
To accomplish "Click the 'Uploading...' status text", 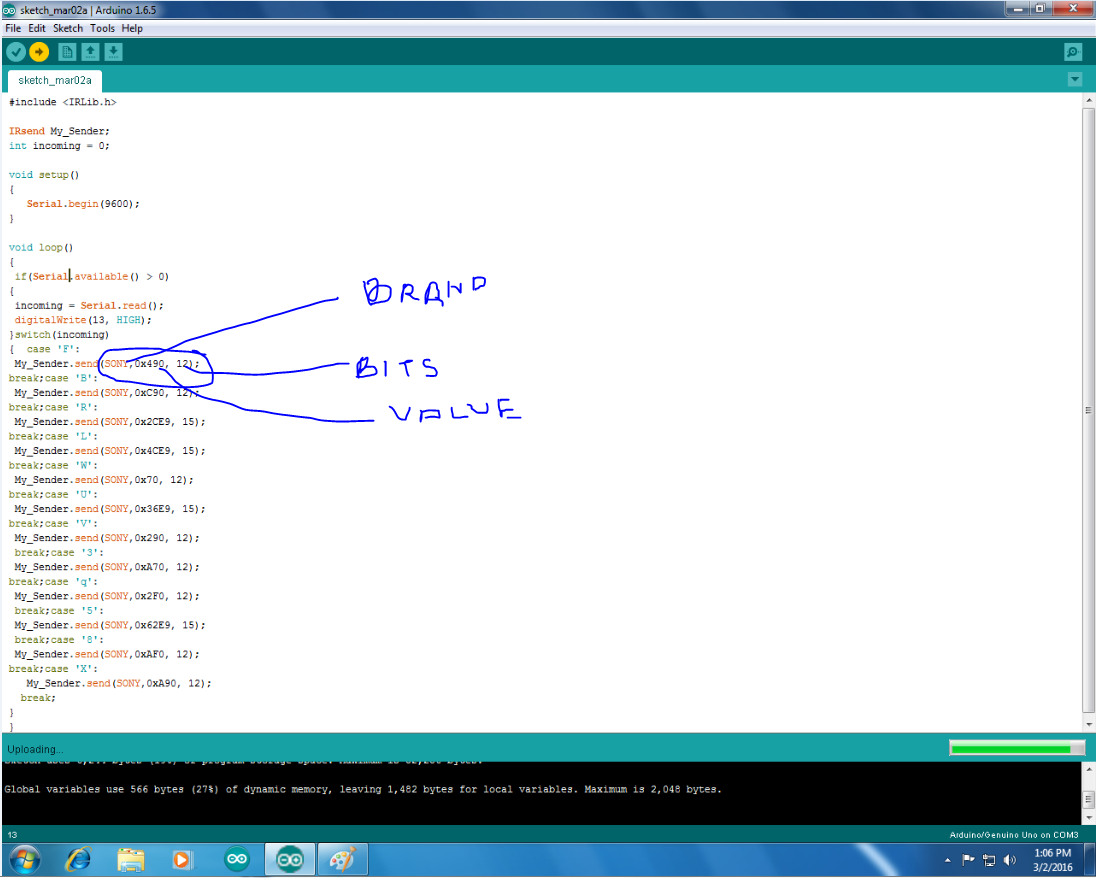I will click(35, 749).
